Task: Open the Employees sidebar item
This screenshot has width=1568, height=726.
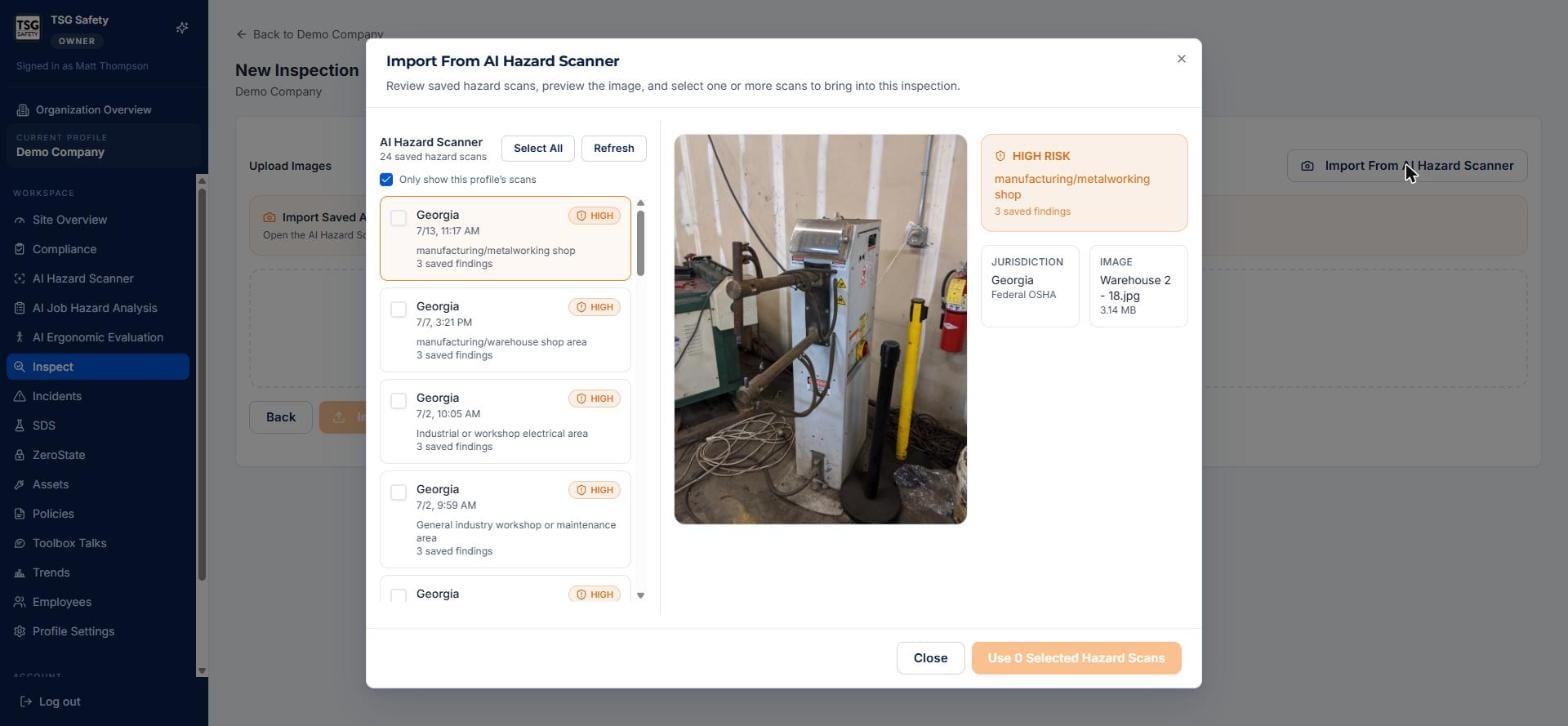Action: 98,602
